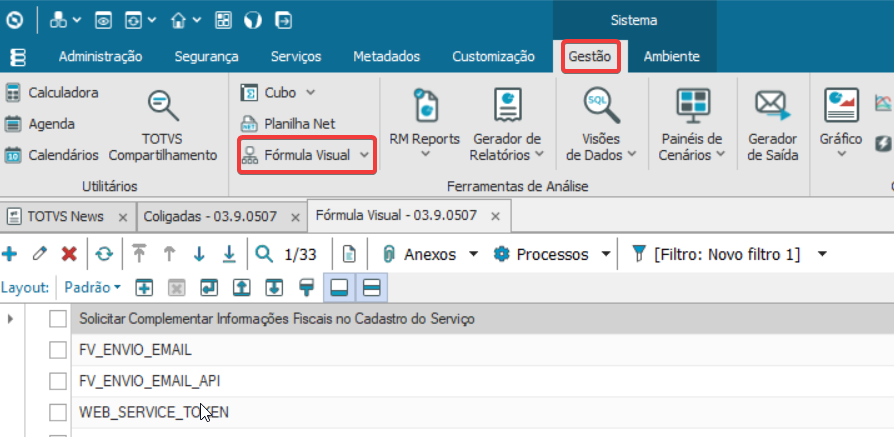The image size is (894, 437).
Task: Expand the Fórmula Visual dropdown arrow
Action: [x=364, y=155]
